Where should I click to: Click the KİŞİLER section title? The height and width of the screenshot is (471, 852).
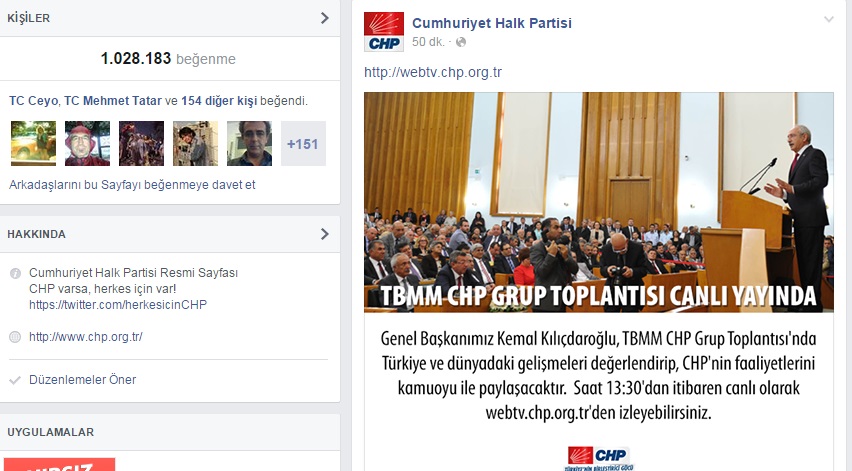click(28, 18)
